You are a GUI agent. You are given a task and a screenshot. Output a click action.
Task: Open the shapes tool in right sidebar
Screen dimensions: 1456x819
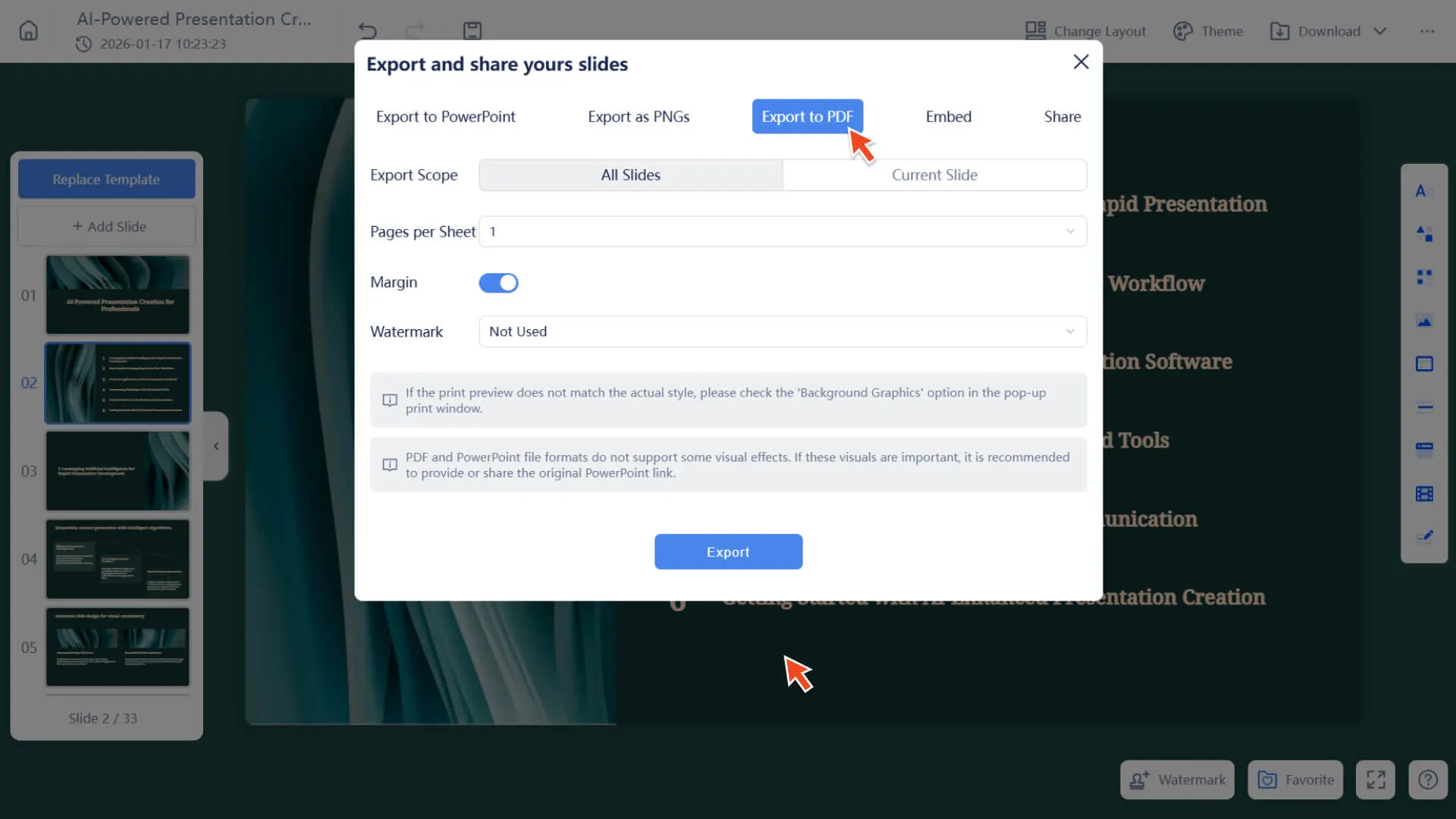coord(1424,234)
